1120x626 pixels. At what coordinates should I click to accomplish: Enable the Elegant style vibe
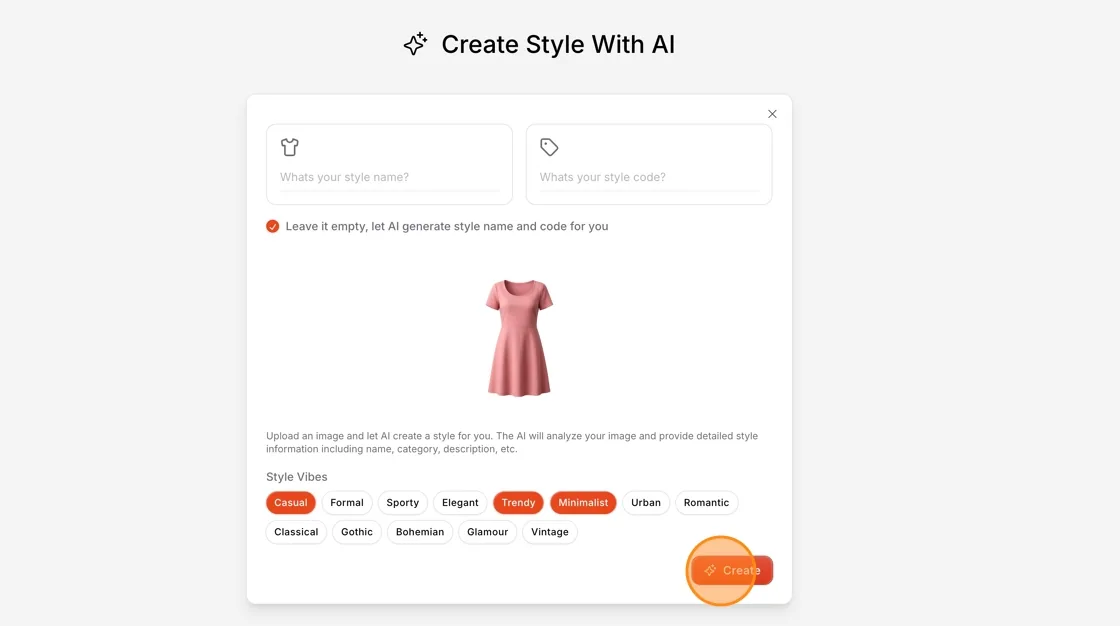(460, 502)
